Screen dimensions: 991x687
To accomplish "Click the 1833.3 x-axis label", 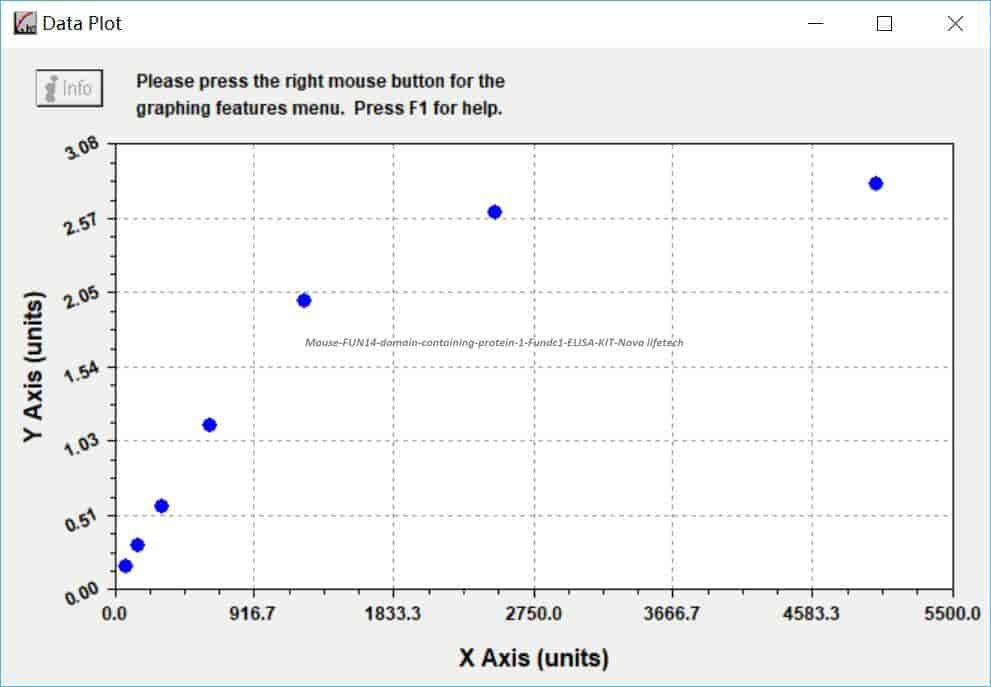I will (x=392, y=614).
